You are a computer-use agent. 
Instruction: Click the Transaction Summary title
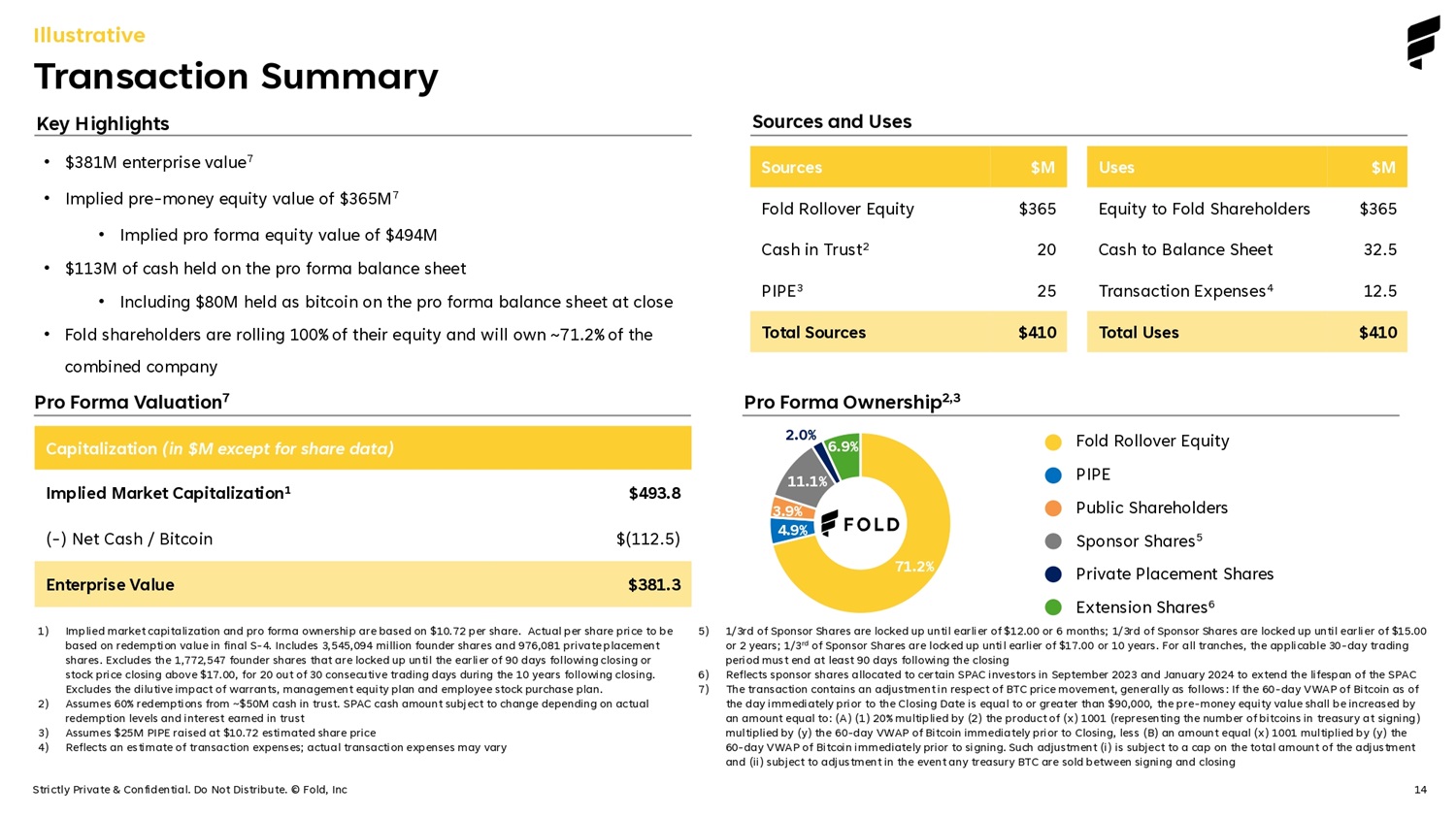(236, 77)
